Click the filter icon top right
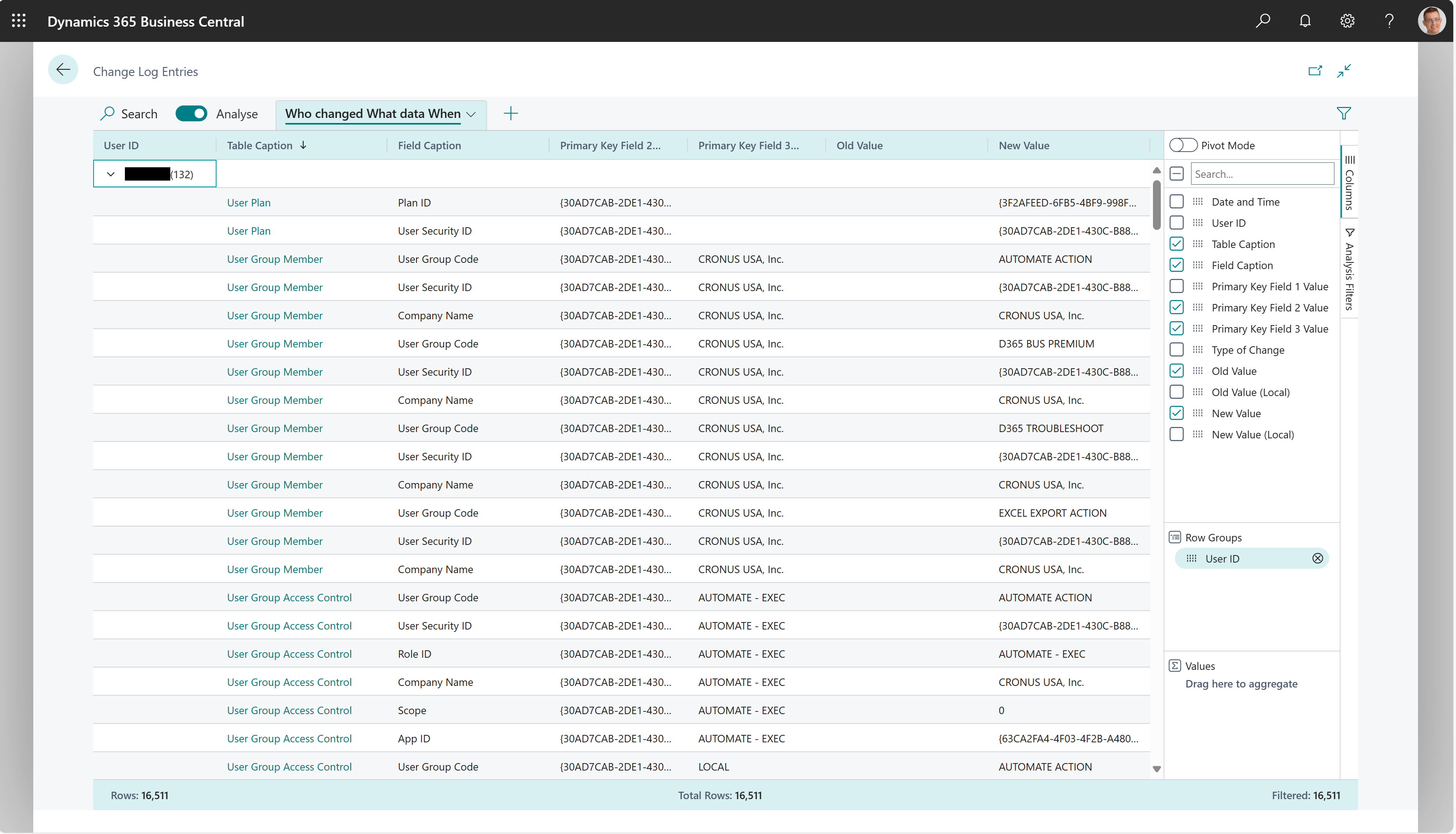This screenshot has height=834, width=1456. coord(1344,113)
